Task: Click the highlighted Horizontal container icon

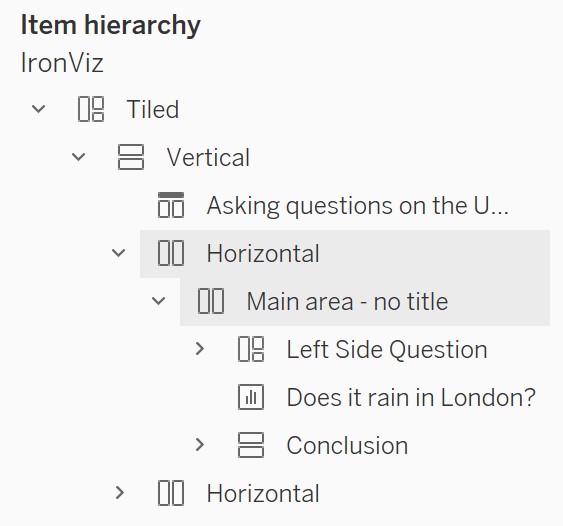Action: click(171, 253)
